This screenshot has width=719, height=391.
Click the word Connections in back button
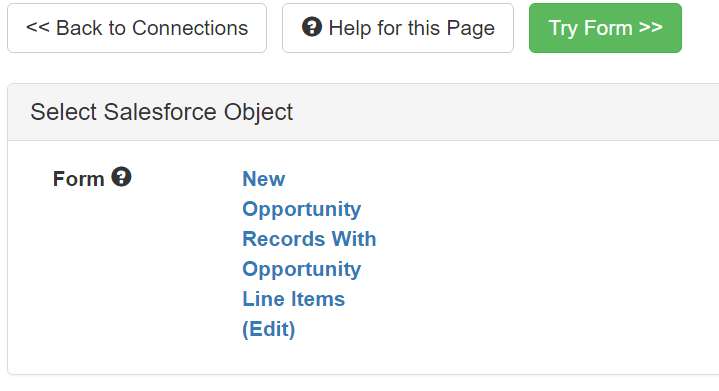[190, 28]
